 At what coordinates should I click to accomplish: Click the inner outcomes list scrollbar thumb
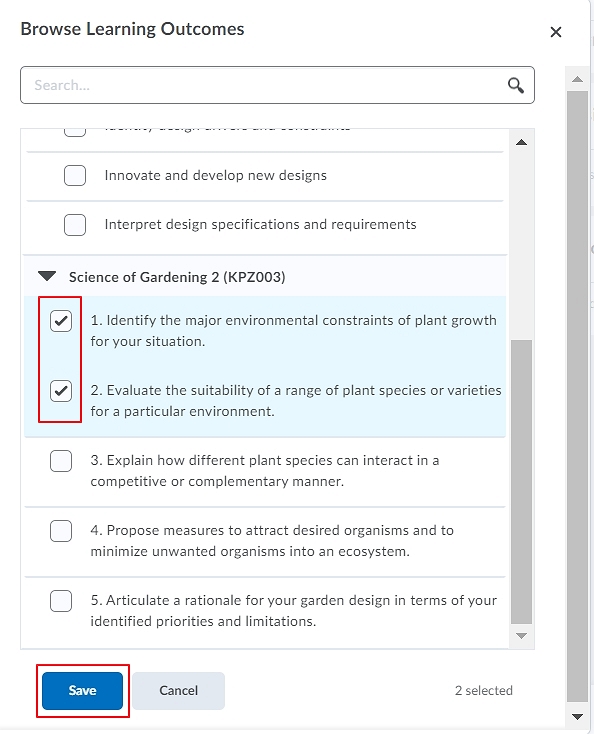pyautogui.click(x=521, y=482)
